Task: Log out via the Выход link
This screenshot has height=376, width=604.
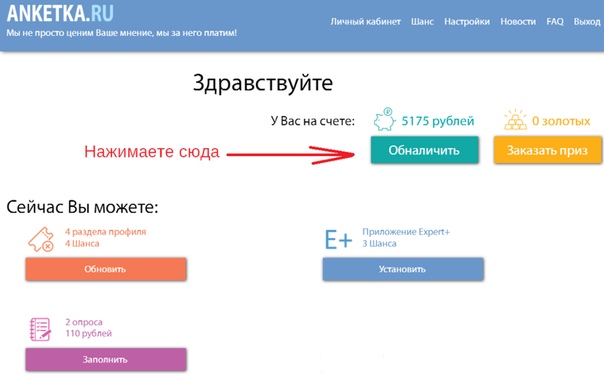Action: point(587,22)
